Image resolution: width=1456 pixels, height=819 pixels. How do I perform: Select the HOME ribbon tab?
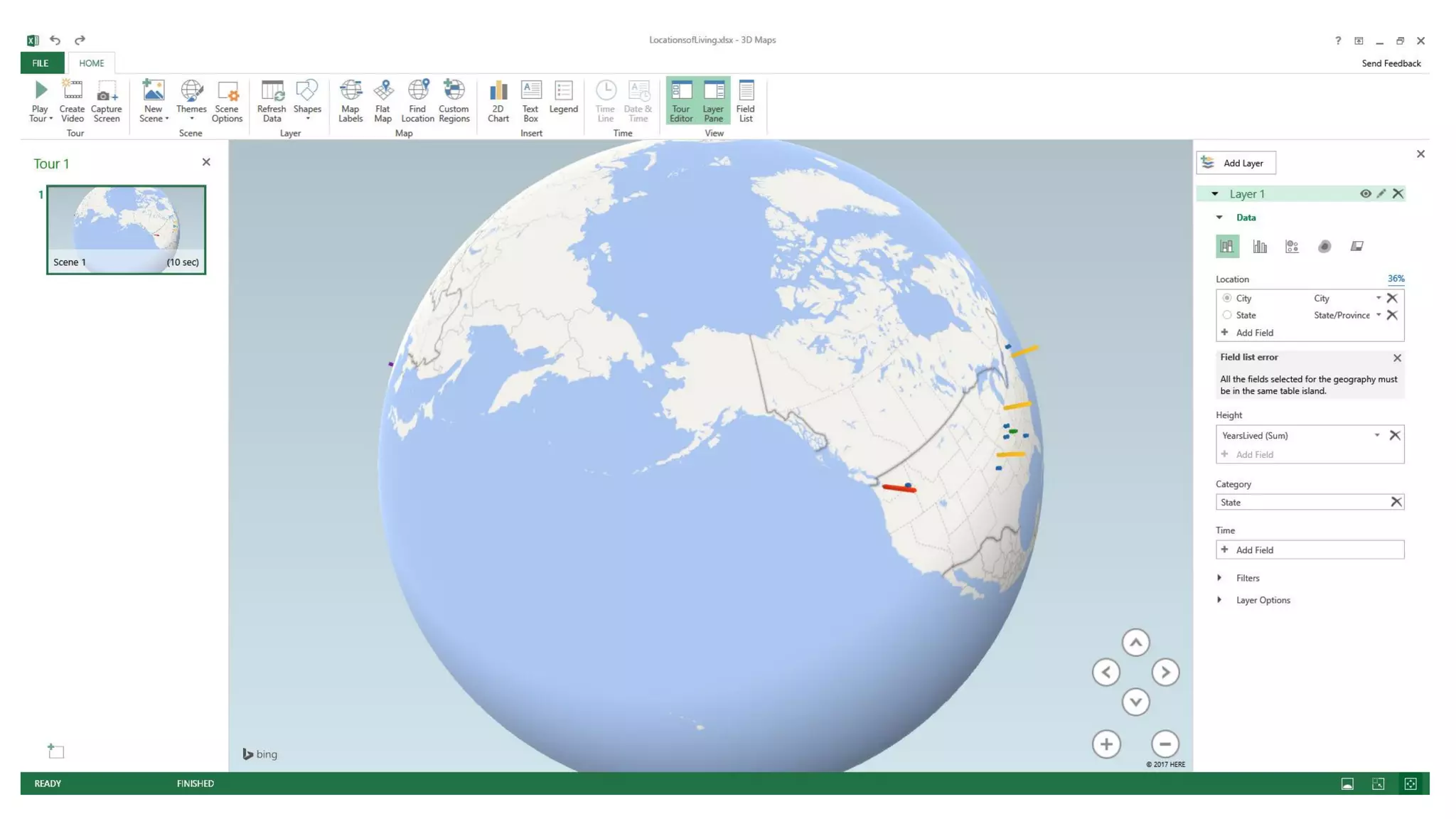point(91,63)
